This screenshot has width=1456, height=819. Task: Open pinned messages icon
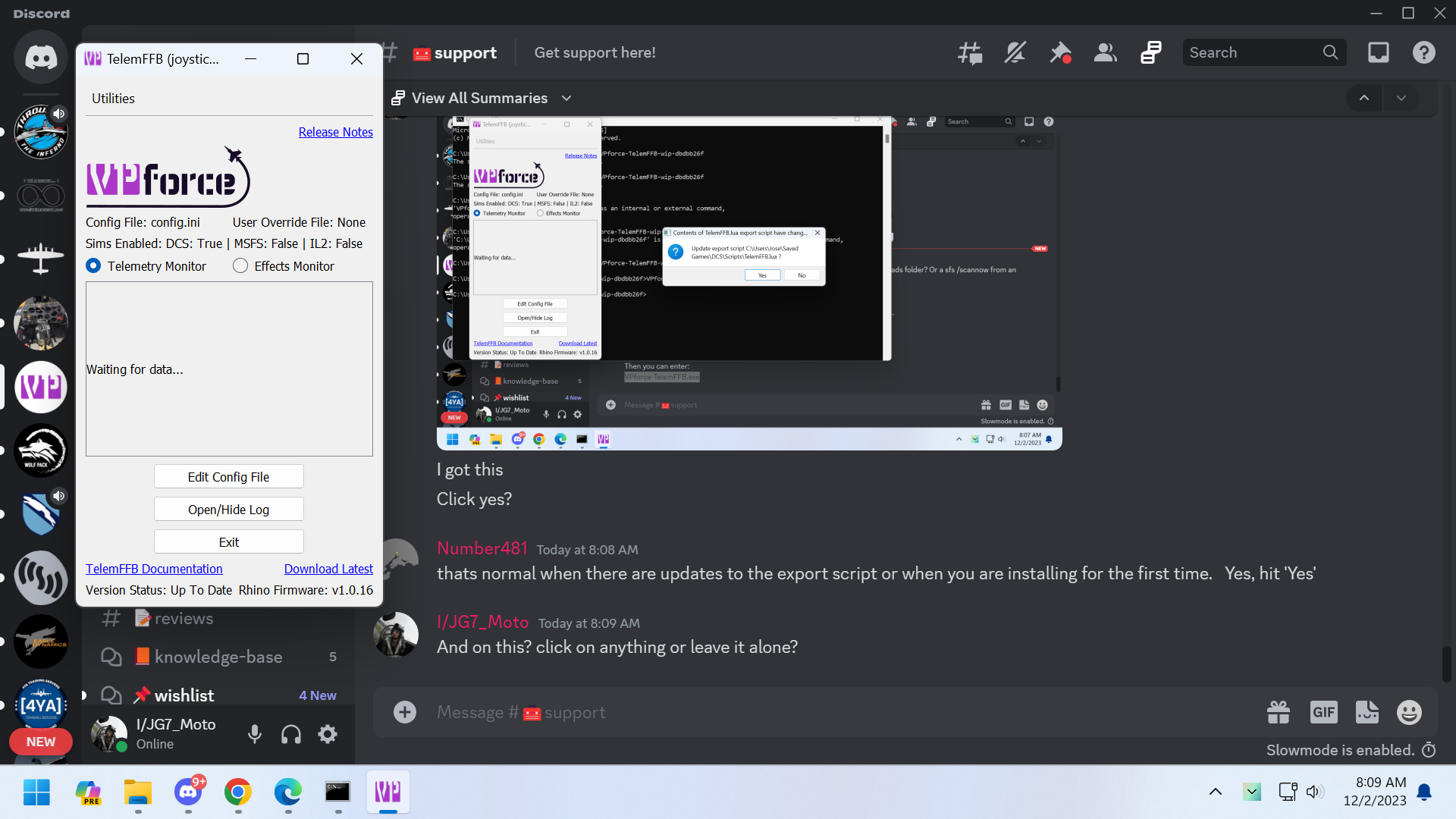click(1060, 53)
